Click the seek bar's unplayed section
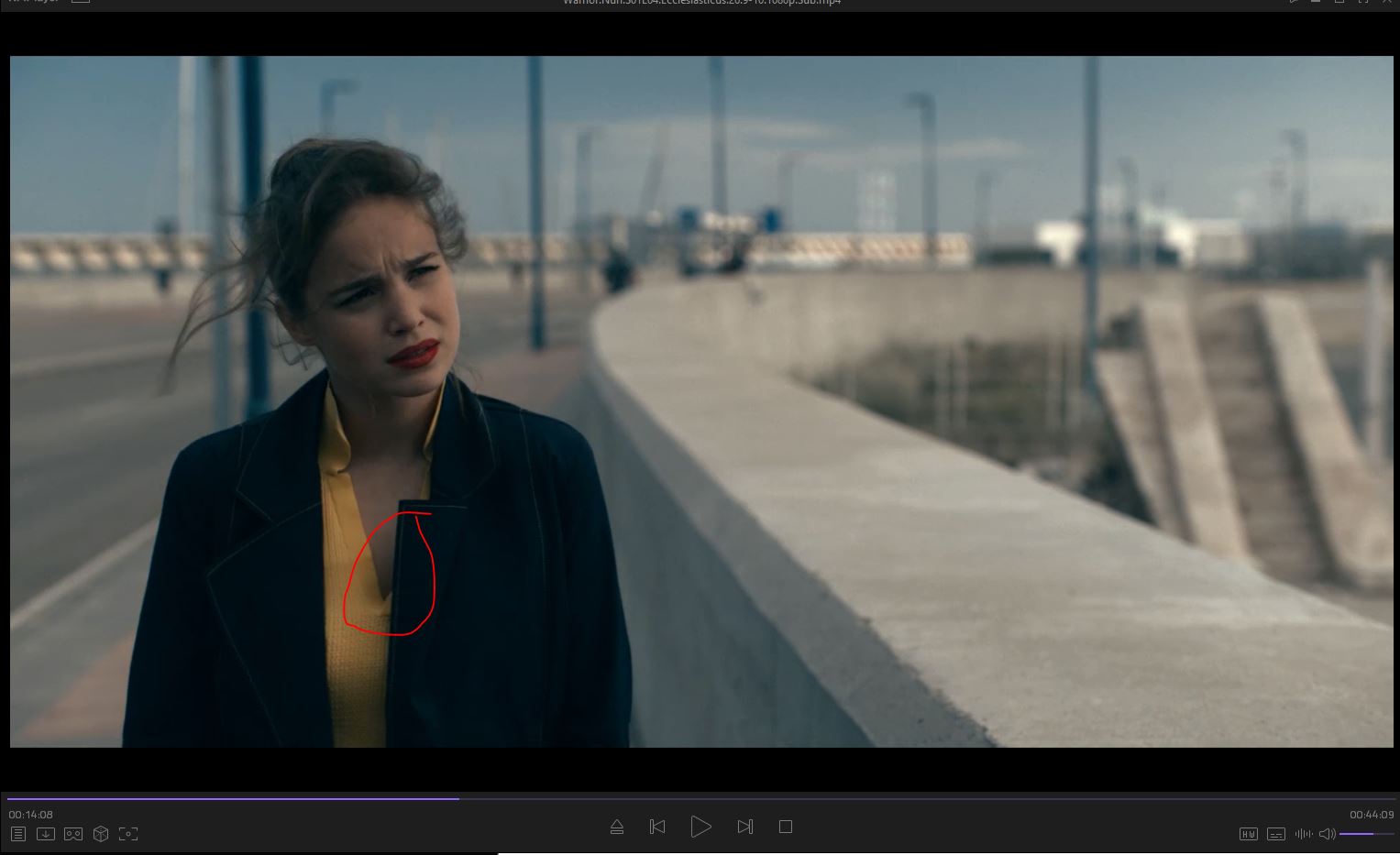Screen dimensions: 1400x855 [x=917, y=799]
